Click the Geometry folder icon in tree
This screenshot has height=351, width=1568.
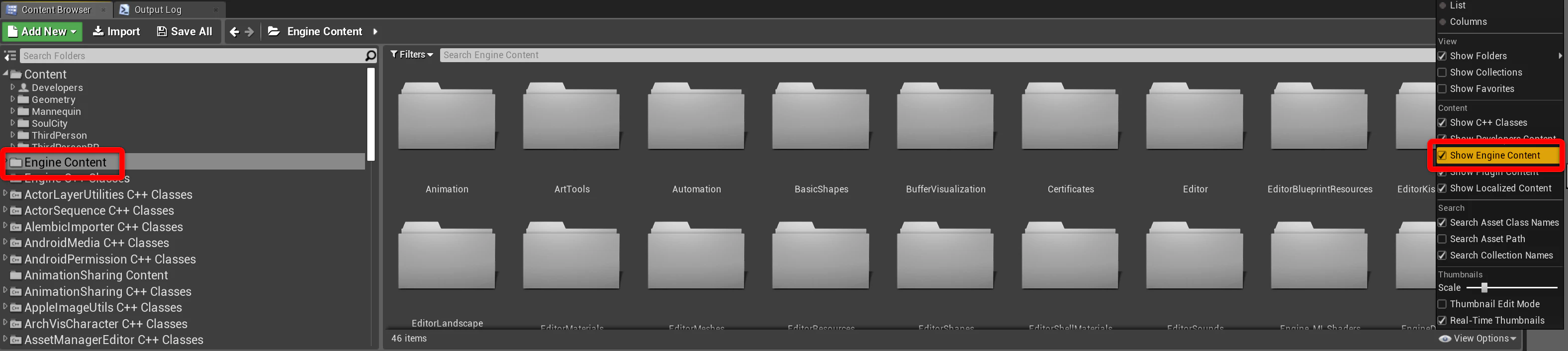pos(24,99)
